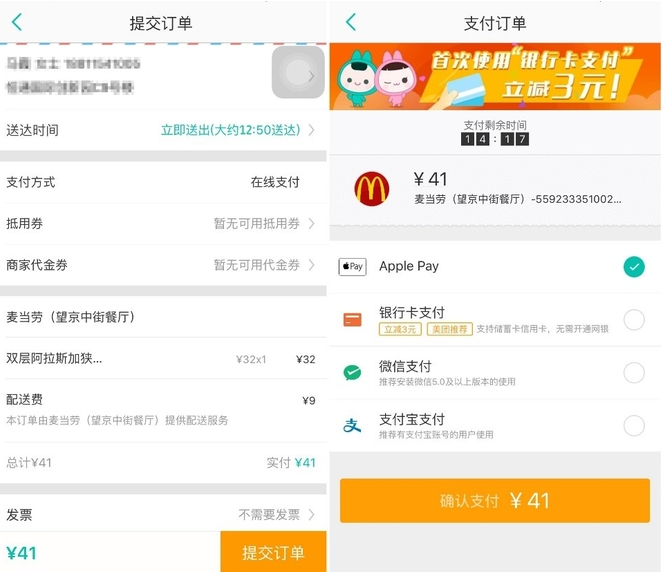662x572 pixels.
Task: Tap 双层阿拉斯加狭... item row
Action: click(163, 359)
